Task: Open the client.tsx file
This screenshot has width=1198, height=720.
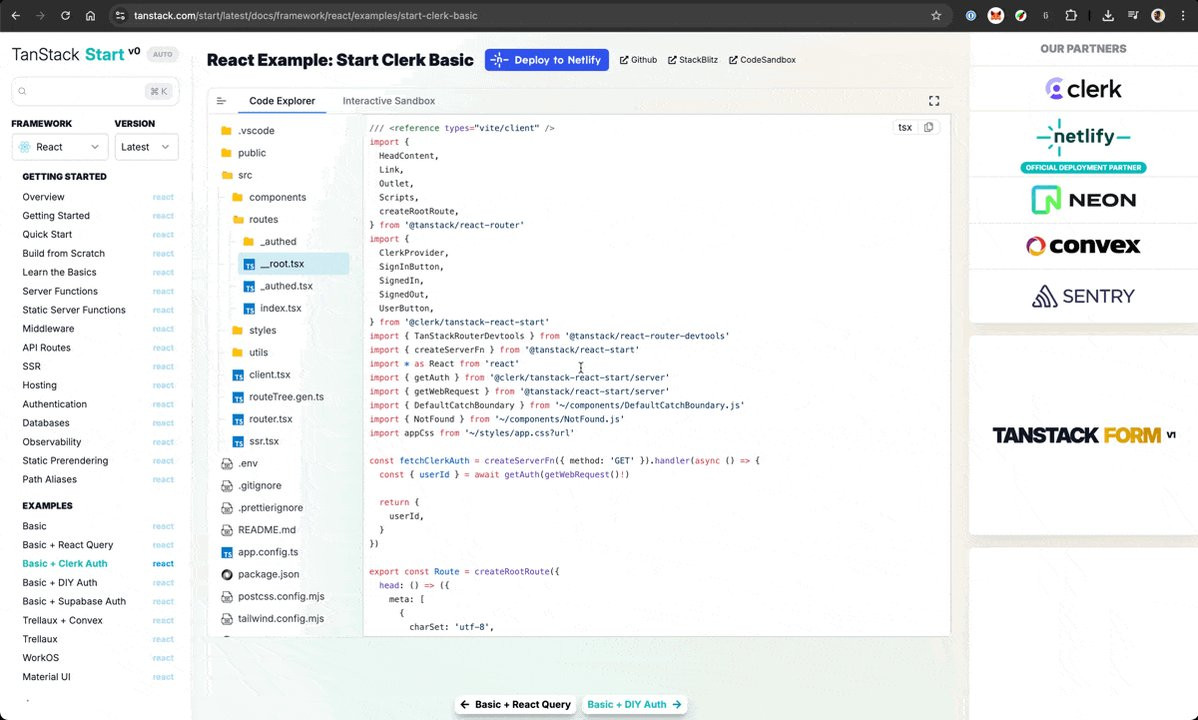Action: pos(261,375)
